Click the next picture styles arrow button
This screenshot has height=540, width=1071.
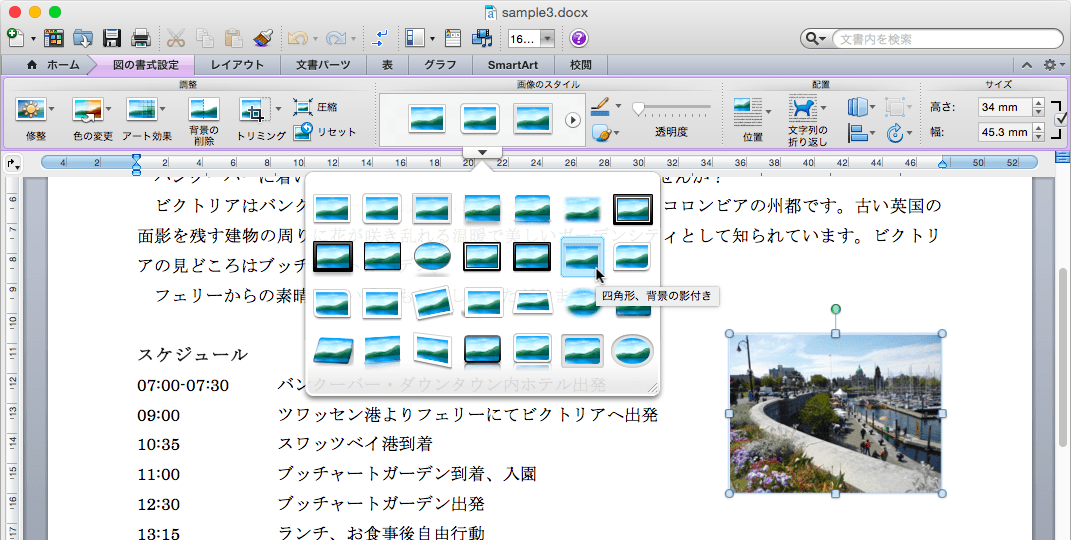coord(573,120)
